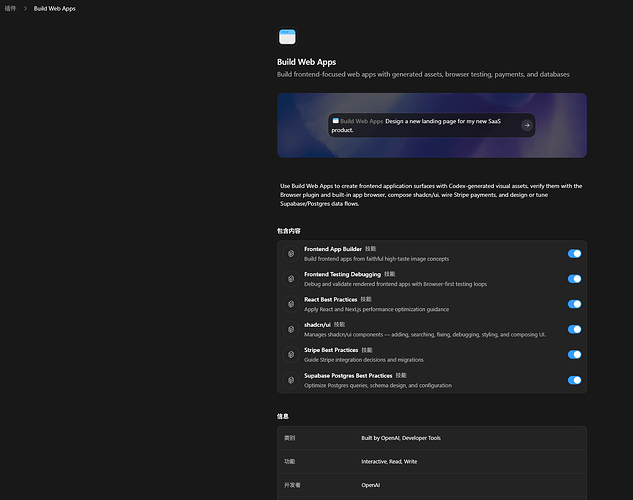Turn off the Frontend Testing Debugging toggle
633x500 pixels.
click(x=574, y=279)
